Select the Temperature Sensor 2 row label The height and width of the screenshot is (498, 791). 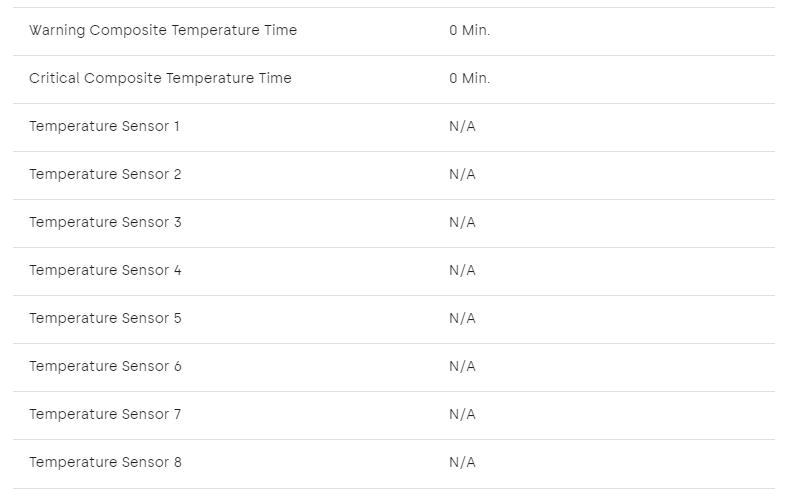pyautogui.click(x=105, y=175)
